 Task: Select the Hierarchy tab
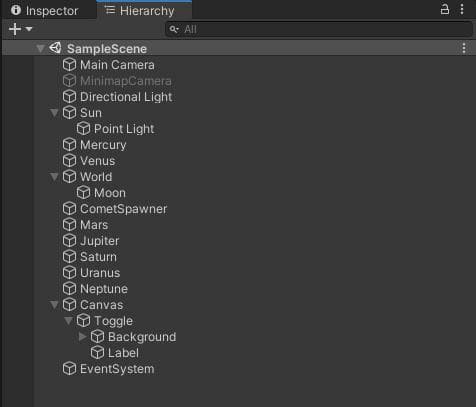click(144, 10)
